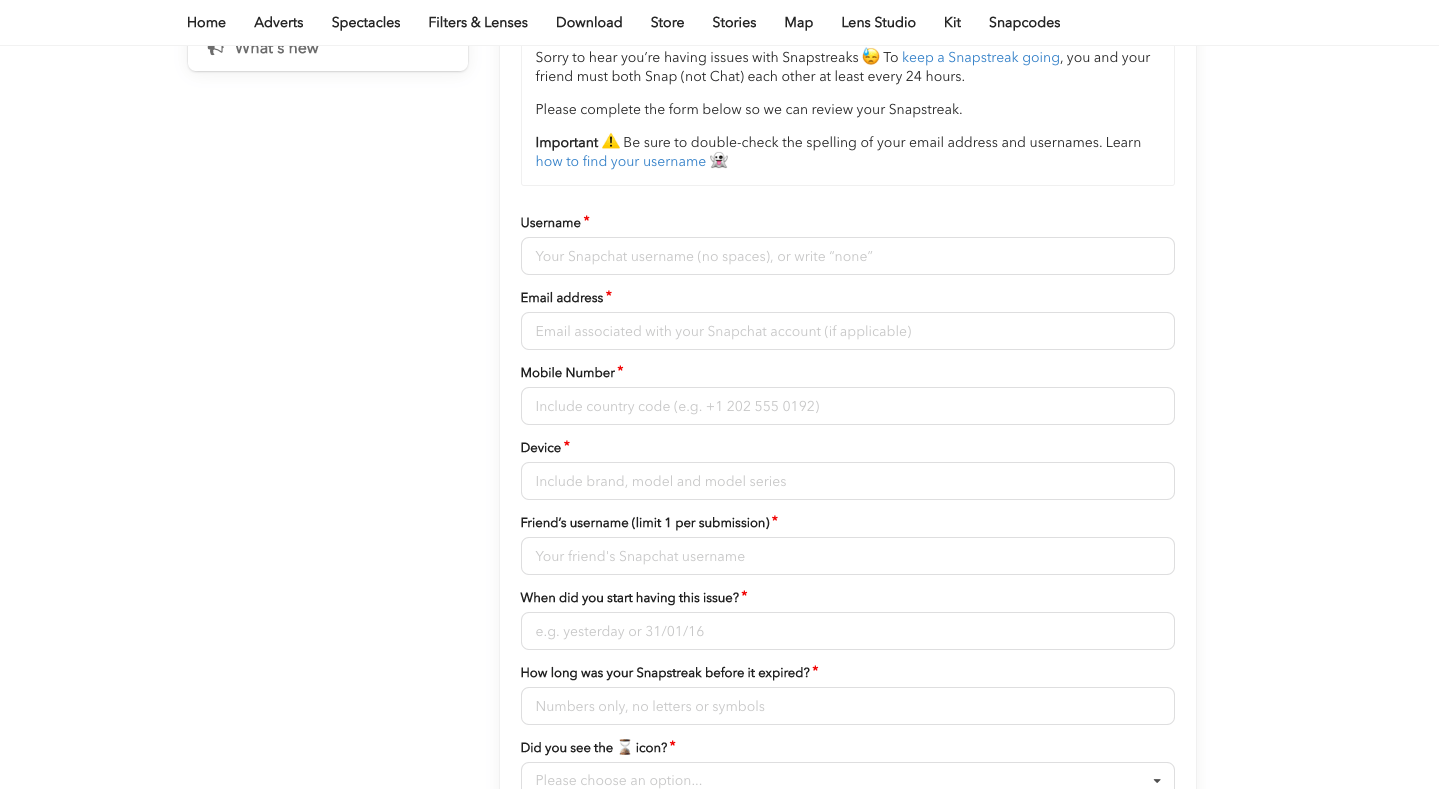
Task: Open the hourglass icon dropdown arrow
Action: click(x=1156, y=780)
